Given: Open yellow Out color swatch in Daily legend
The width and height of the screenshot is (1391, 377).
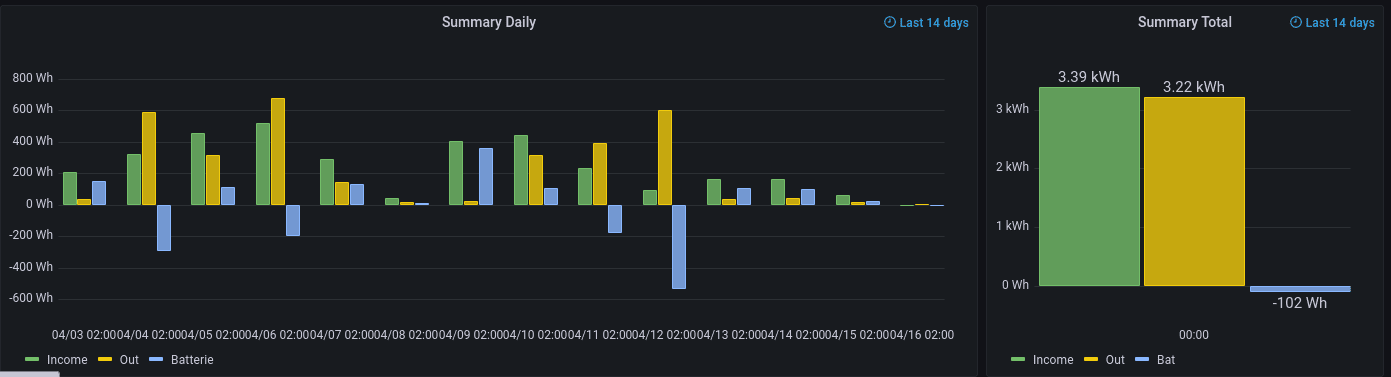Looking at the screenshot, I should [105, 359].
